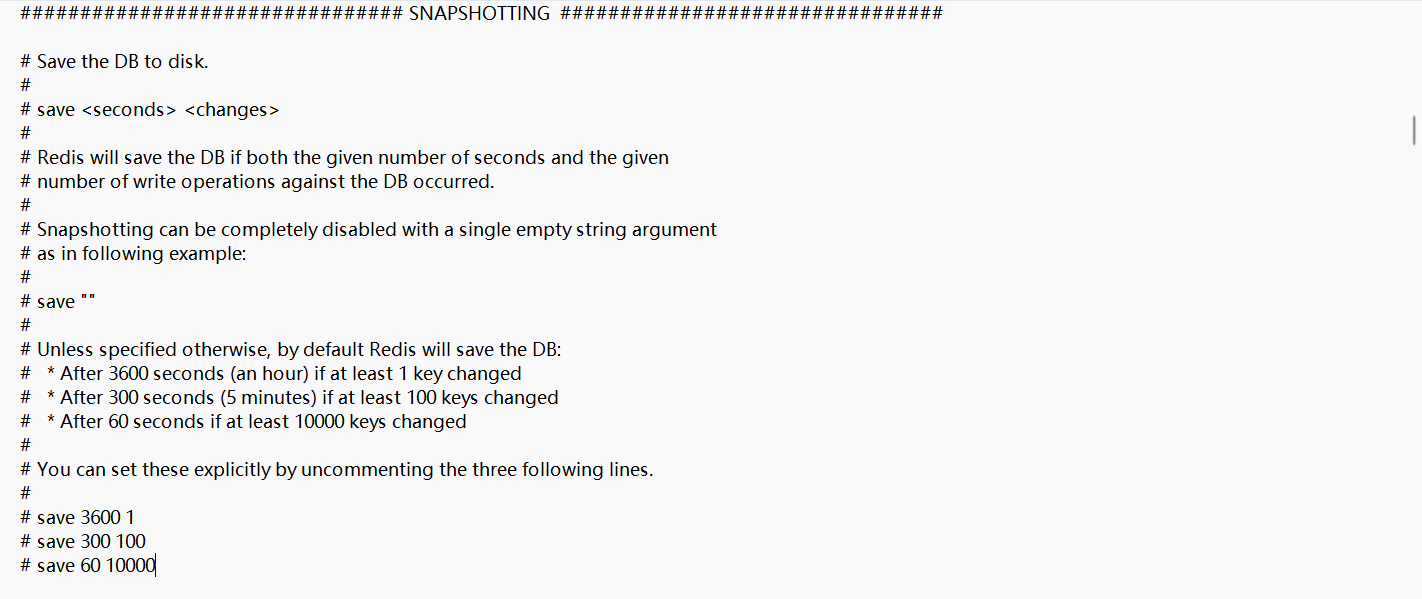Place cursor on '# save 3600 1' line
Viewport: 1422px width, 599px height.
(x=77, y=517)
